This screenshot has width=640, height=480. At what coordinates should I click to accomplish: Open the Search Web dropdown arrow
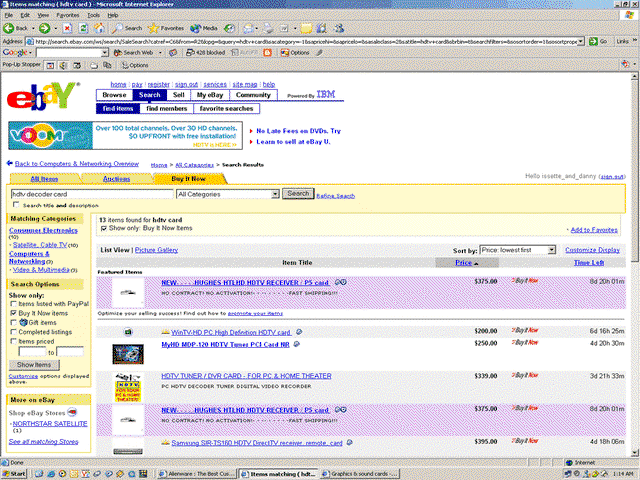point(160,53)
